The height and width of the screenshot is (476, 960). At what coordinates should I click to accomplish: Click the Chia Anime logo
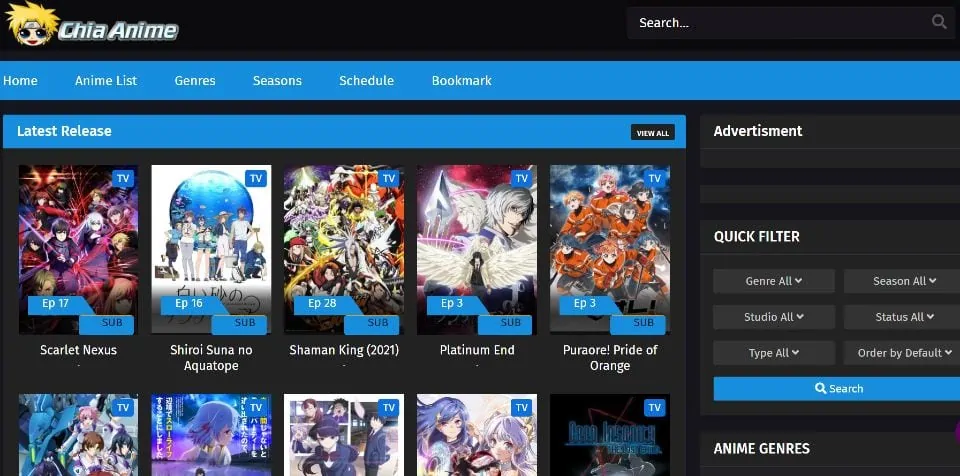tap(92, 25)
